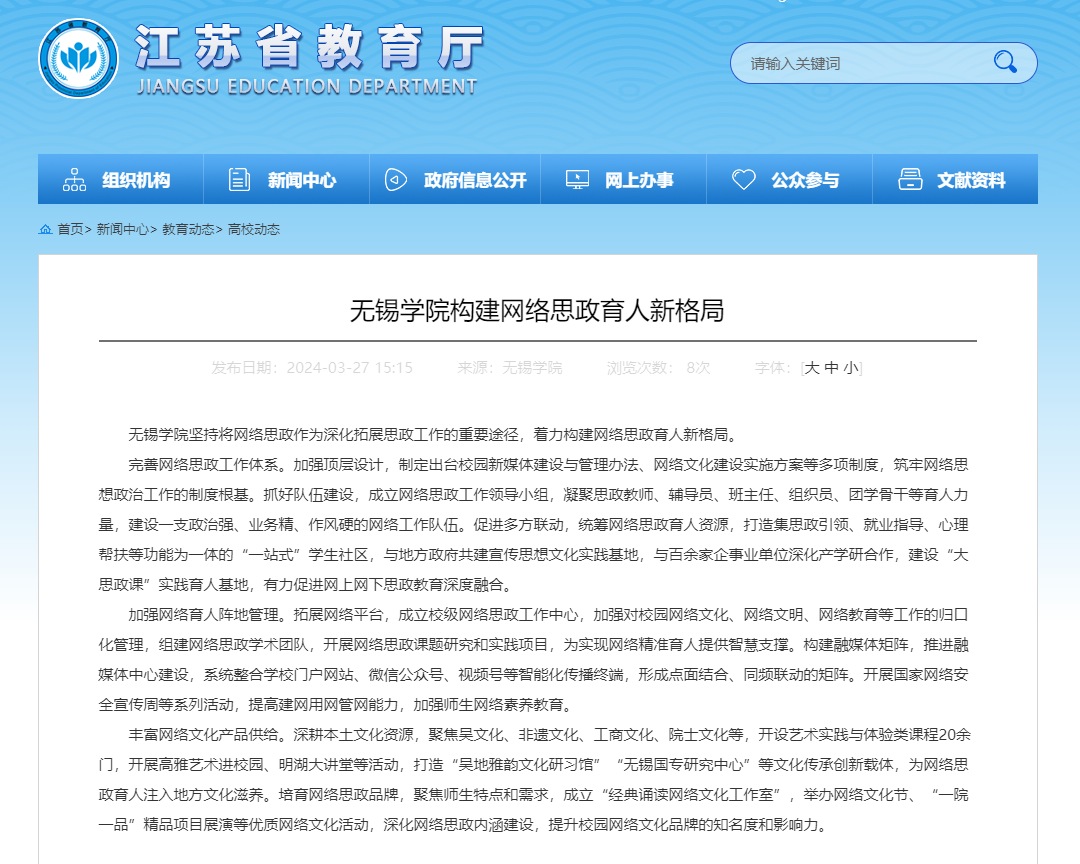
Task: Click the 教育动态 breadcrumb link
Action: click(188, 230)
